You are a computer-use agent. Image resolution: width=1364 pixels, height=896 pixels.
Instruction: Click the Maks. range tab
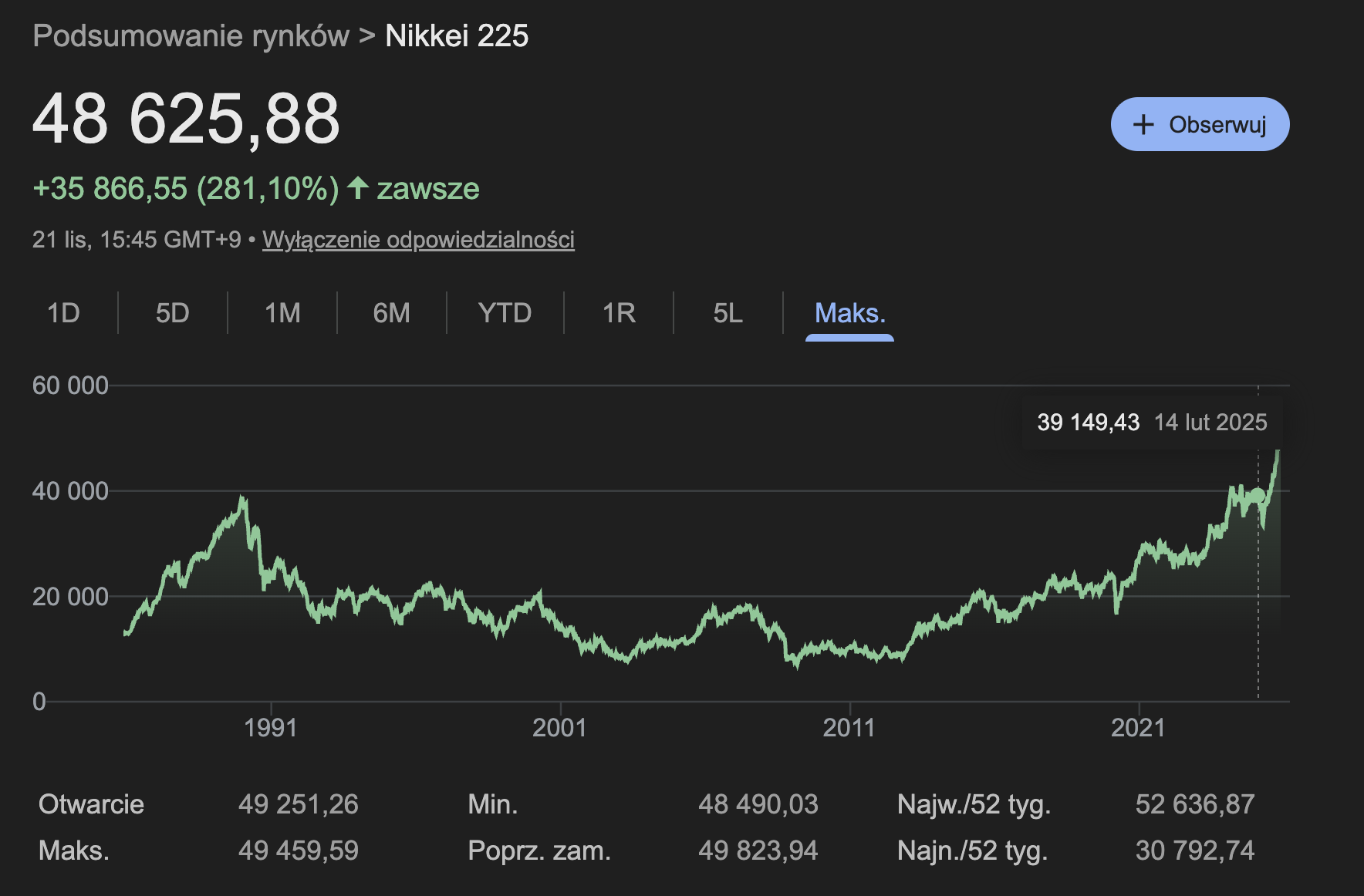click(849, 313)
